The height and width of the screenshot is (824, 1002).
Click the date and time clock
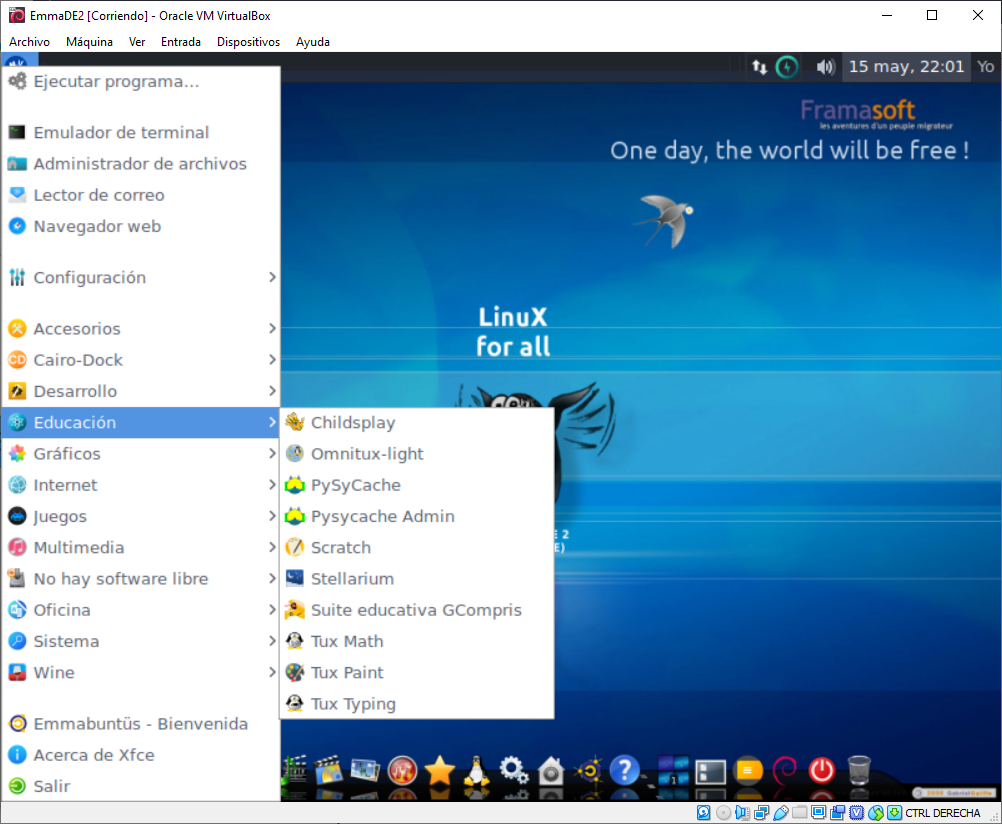pyautogui.click(x=906, y=67)
